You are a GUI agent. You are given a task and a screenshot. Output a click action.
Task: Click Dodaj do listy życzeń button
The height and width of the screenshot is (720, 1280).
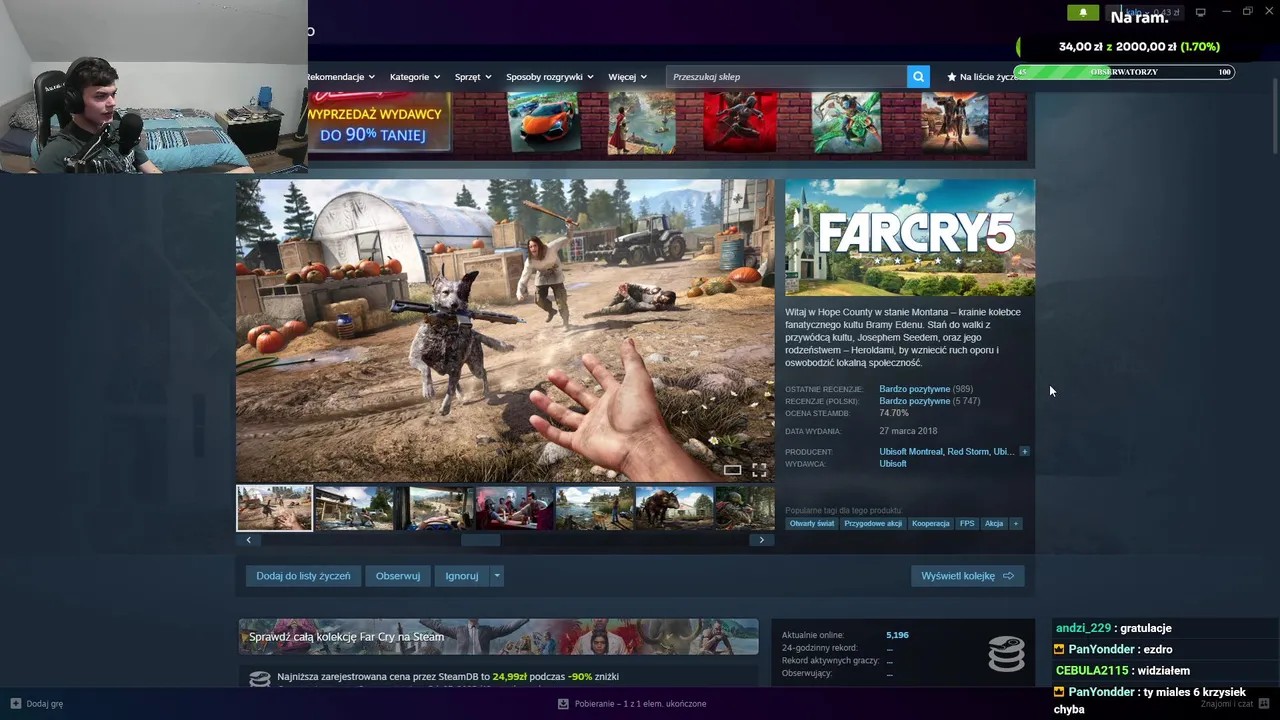[303, 576]
